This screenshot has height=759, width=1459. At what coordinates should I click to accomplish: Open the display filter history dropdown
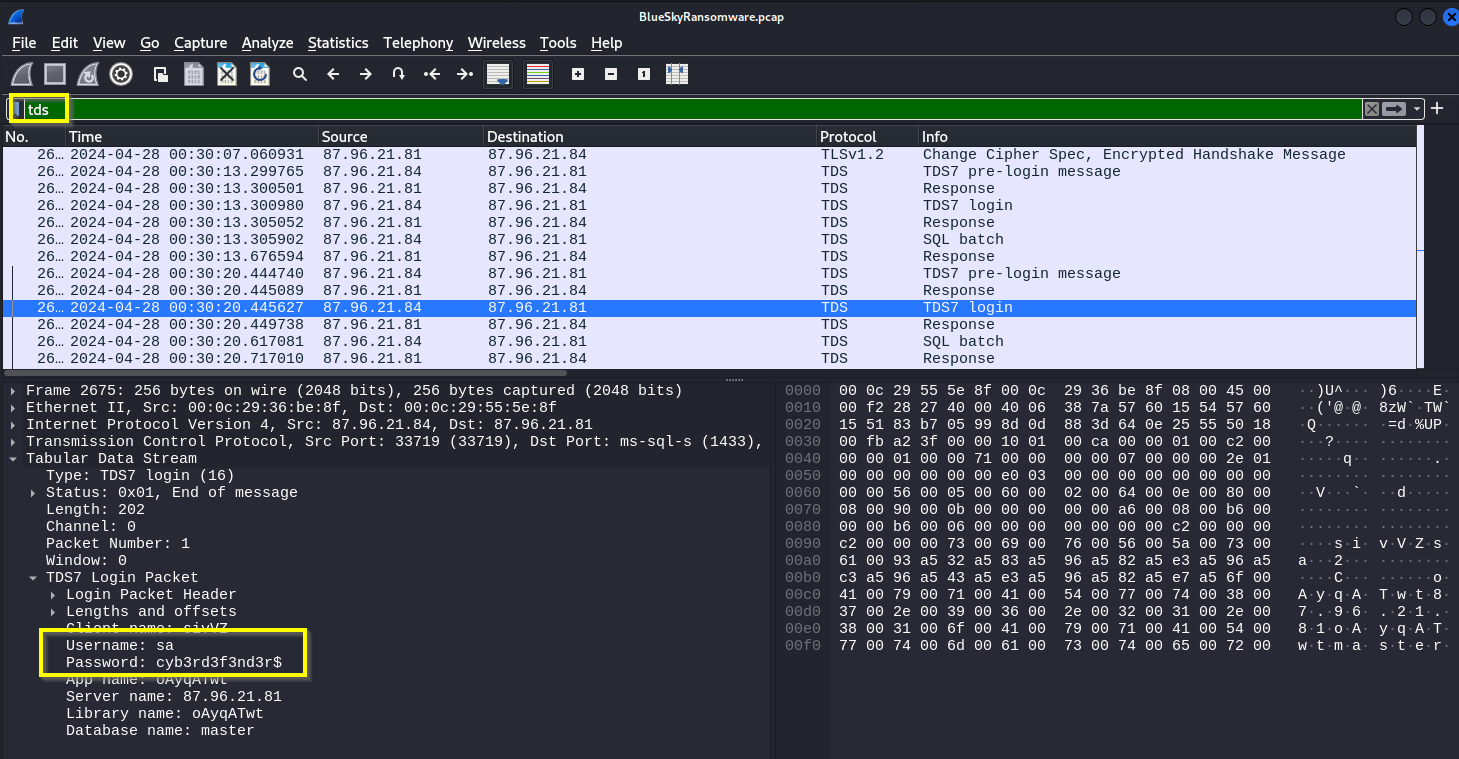tap(1417, 109)
